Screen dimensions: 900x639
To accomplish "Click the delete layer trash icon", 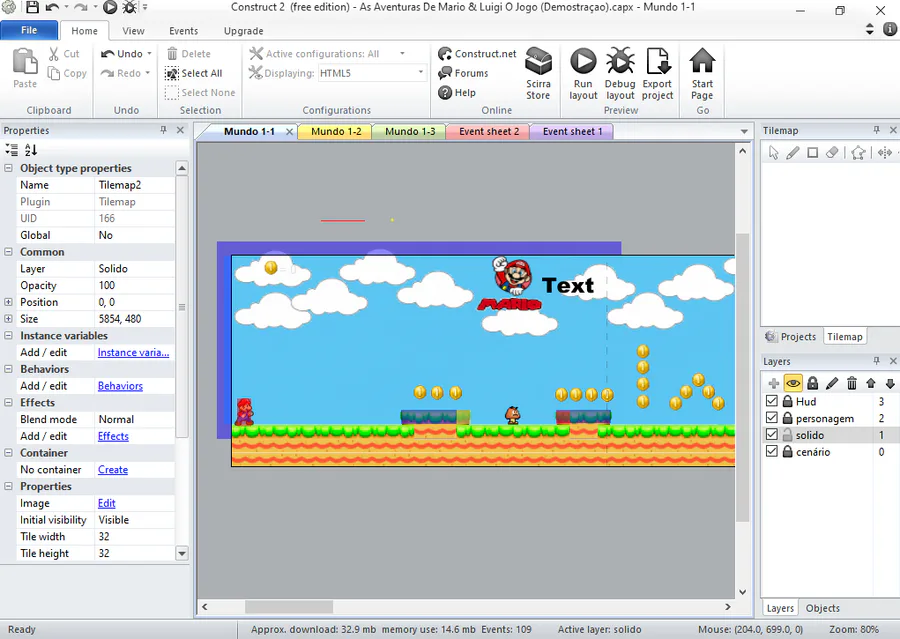I will tap(852, 384).
